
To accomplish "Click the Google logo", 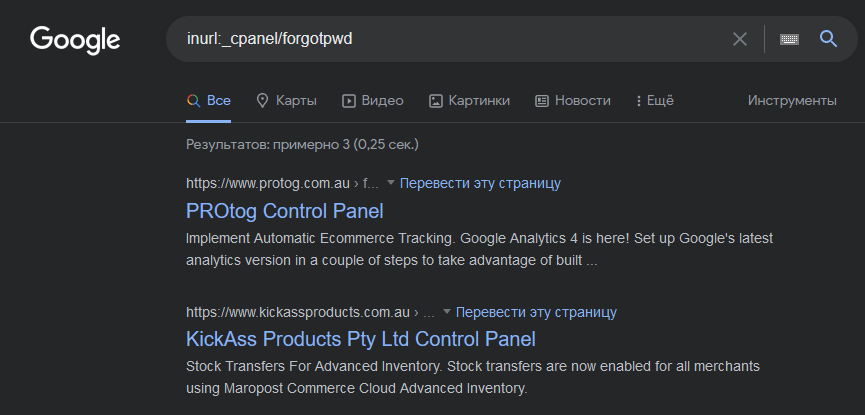I will pyautogui.click(x=75, y=40).
